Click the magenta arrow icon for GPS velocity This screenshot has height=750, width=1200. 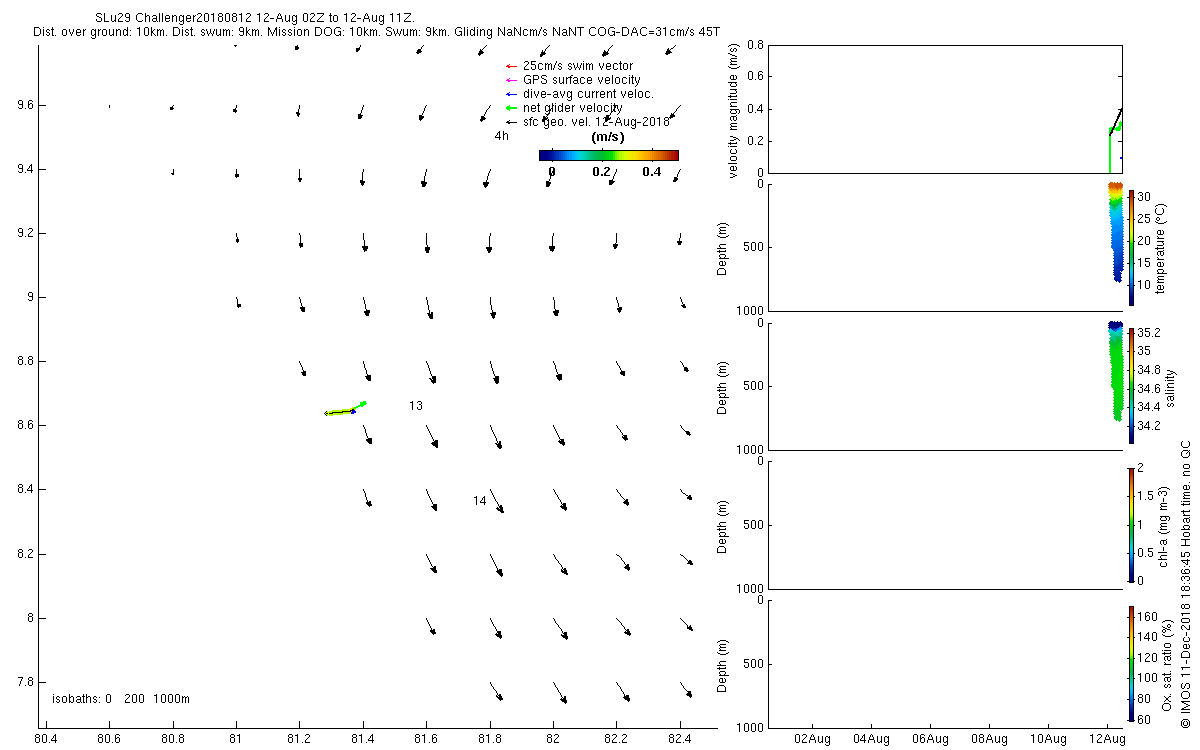(x=510, y=80)
